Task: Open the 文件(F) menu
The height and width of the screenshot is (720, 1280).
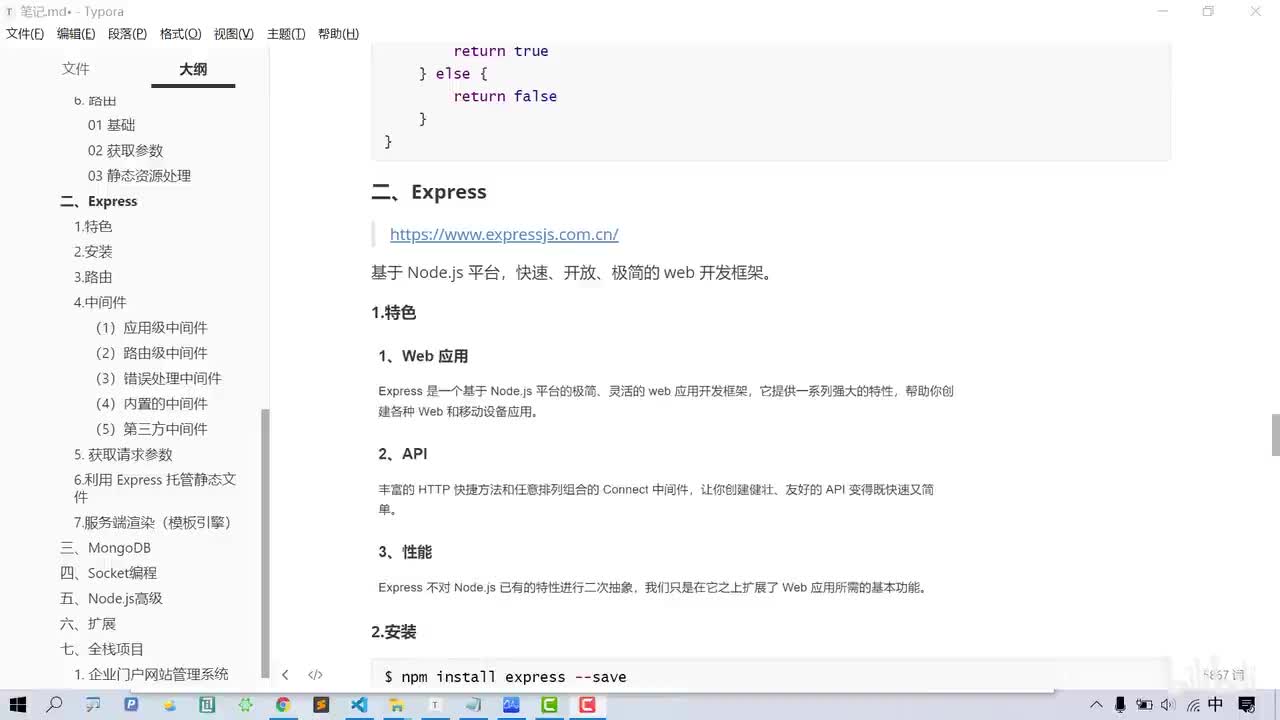Action: tap(25, 34)
